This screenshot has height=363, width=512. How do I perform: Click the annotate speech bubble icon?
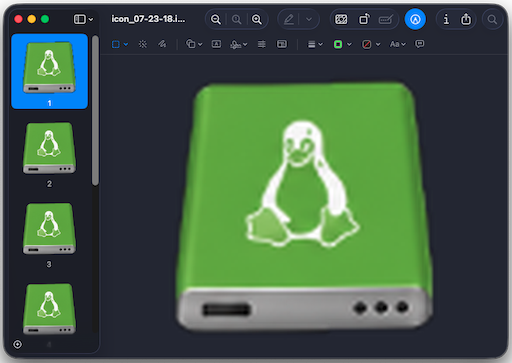[420, 44]
